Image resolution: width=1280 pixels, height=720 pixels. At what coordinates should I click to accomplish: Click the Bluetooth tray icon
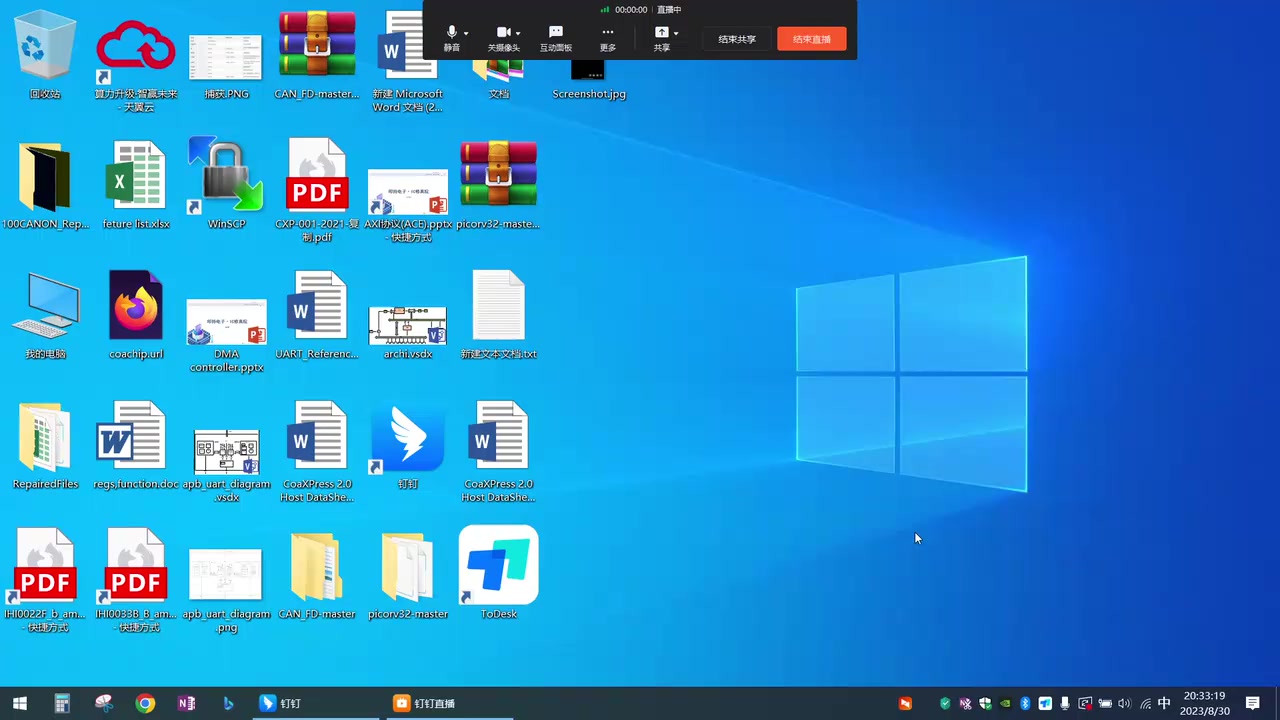[1025, 703]
